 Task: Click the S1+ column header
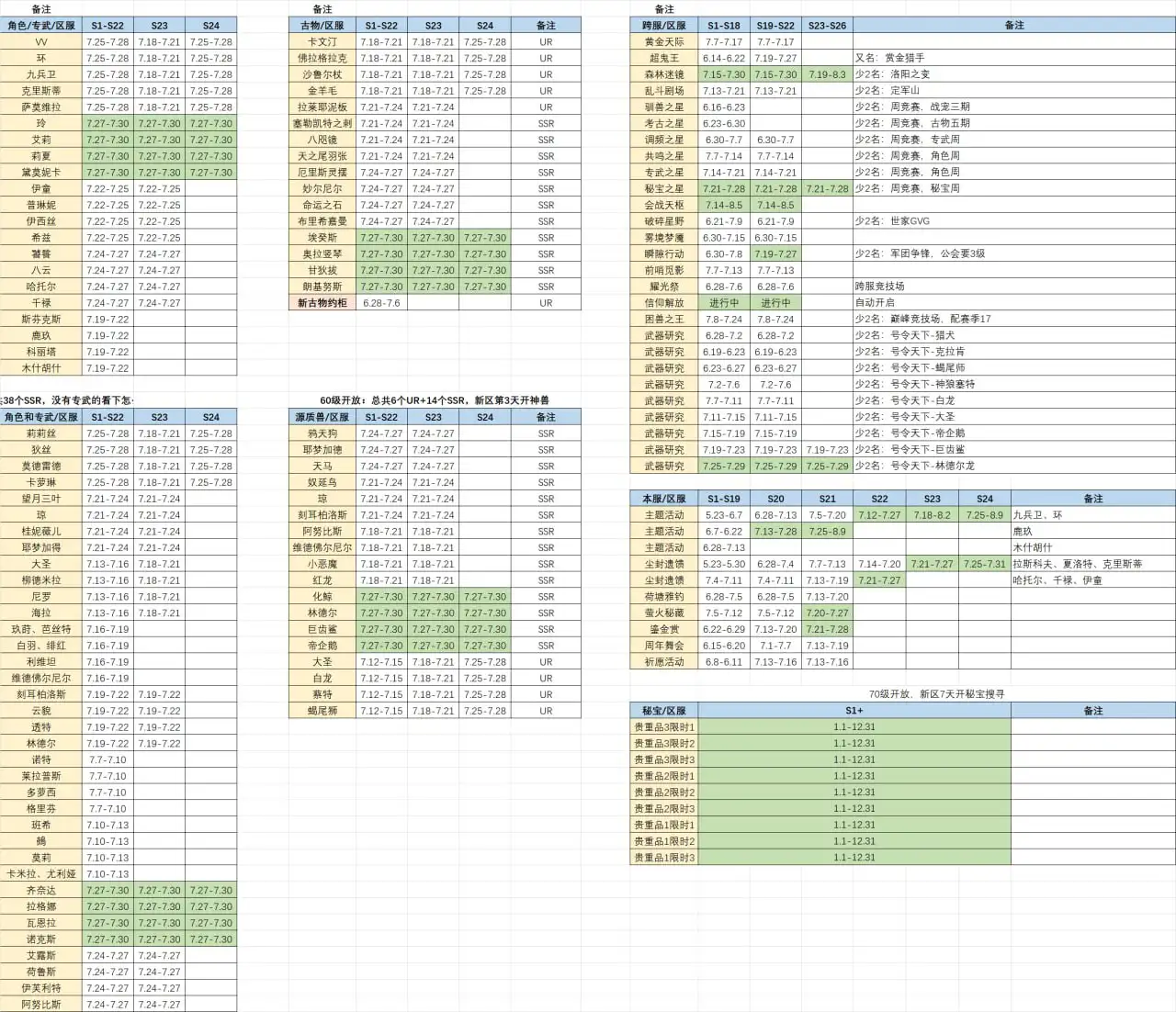(854, 711)
